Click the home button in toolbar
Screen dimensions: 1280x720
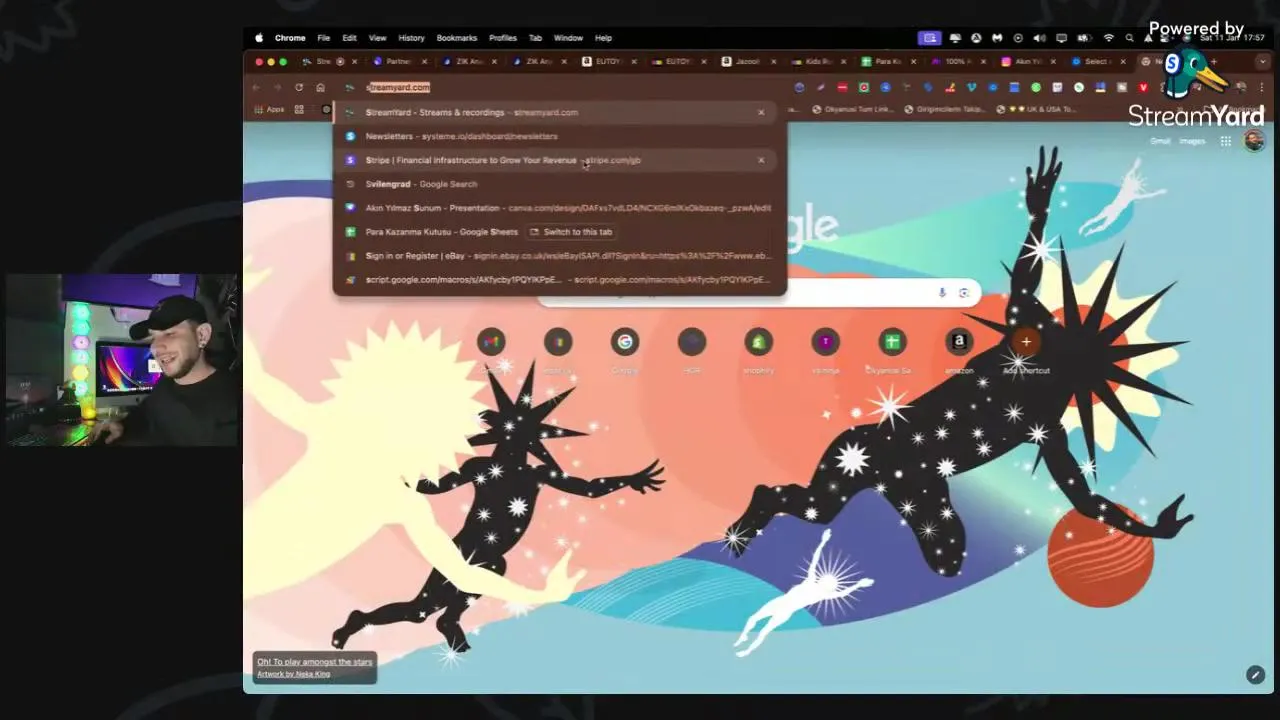point(320,87)
